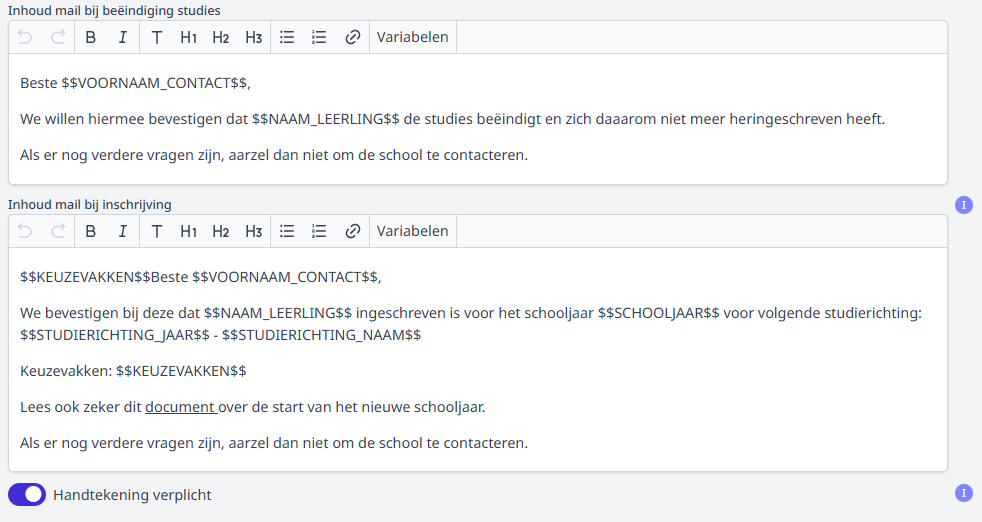This screenshot has height=522, width=982.
Task: Click 'Beste $$VOORNAAM_CONTACT$$,' in the first editor
Action: pyautogui.click(x=135, y=83)
